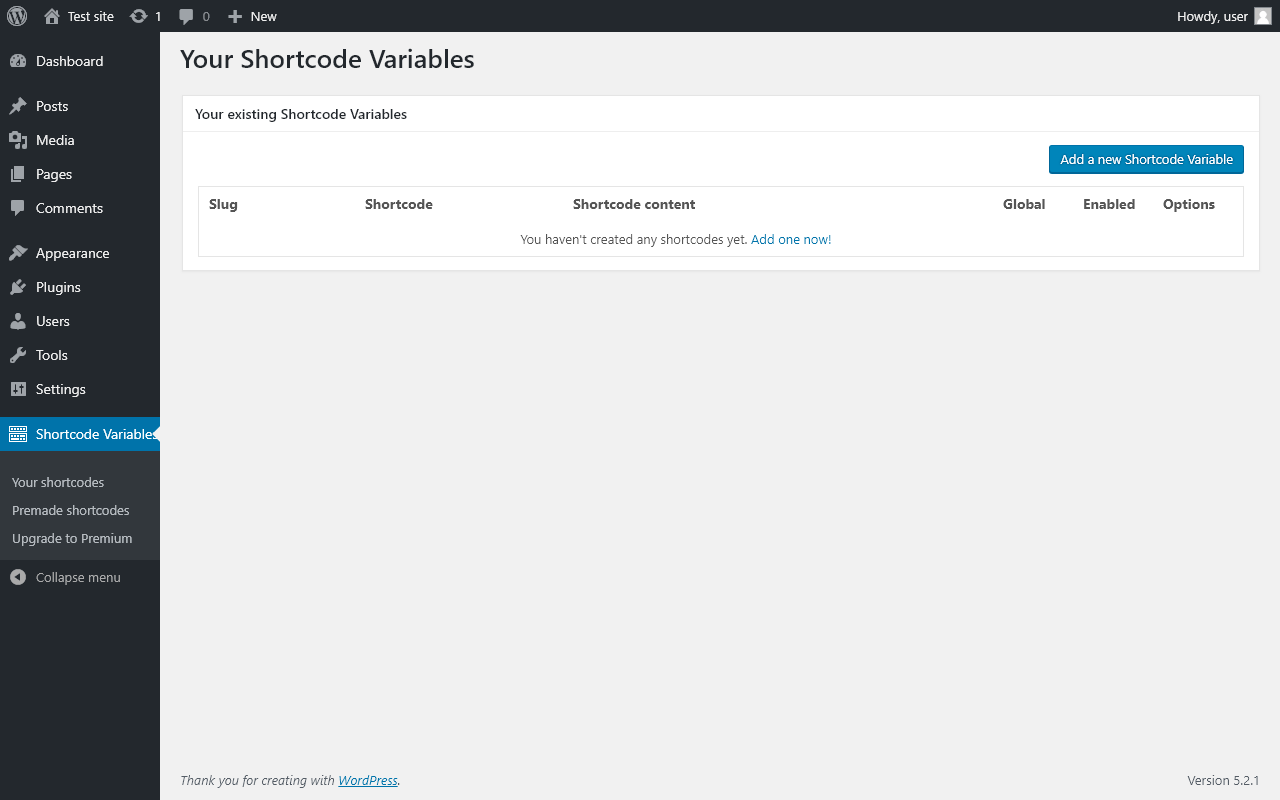Click the Options column header
1280x800 pixels.
pos(1189,204)
